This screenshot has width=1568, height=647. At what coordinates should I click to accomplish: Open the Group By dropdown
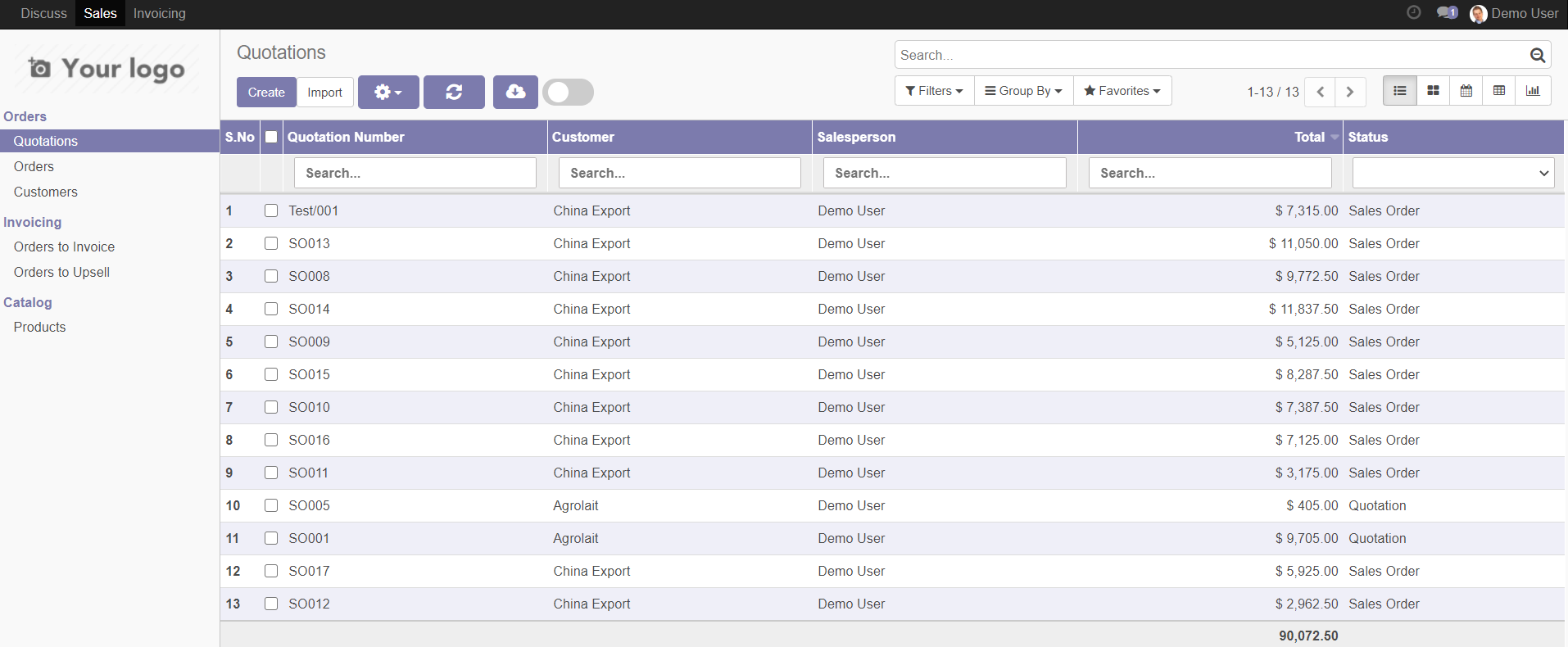pyautogui.click(x=1023, y=91)
